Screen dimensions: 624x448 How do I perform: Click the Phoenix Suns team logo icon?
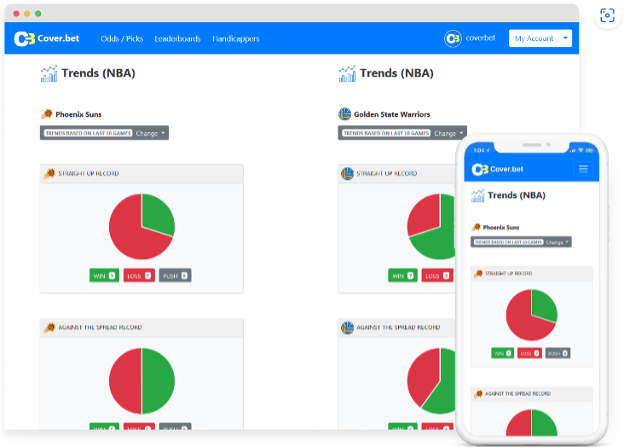47,114
